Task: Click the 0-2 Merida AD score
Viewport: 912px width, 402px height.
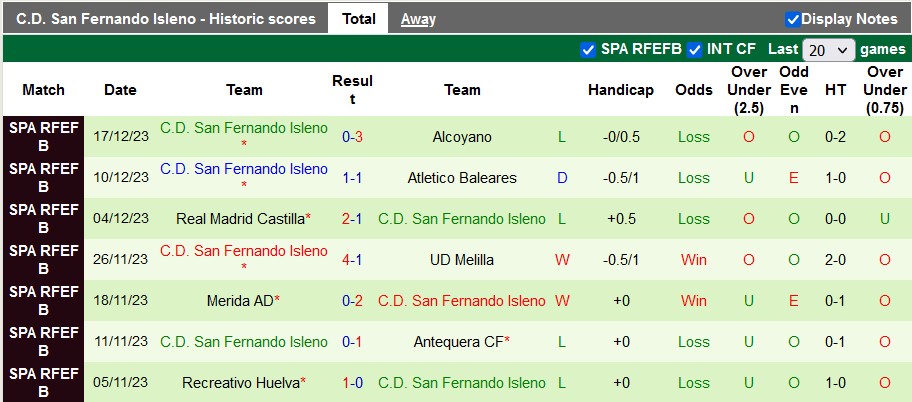Action: [352, 301]
